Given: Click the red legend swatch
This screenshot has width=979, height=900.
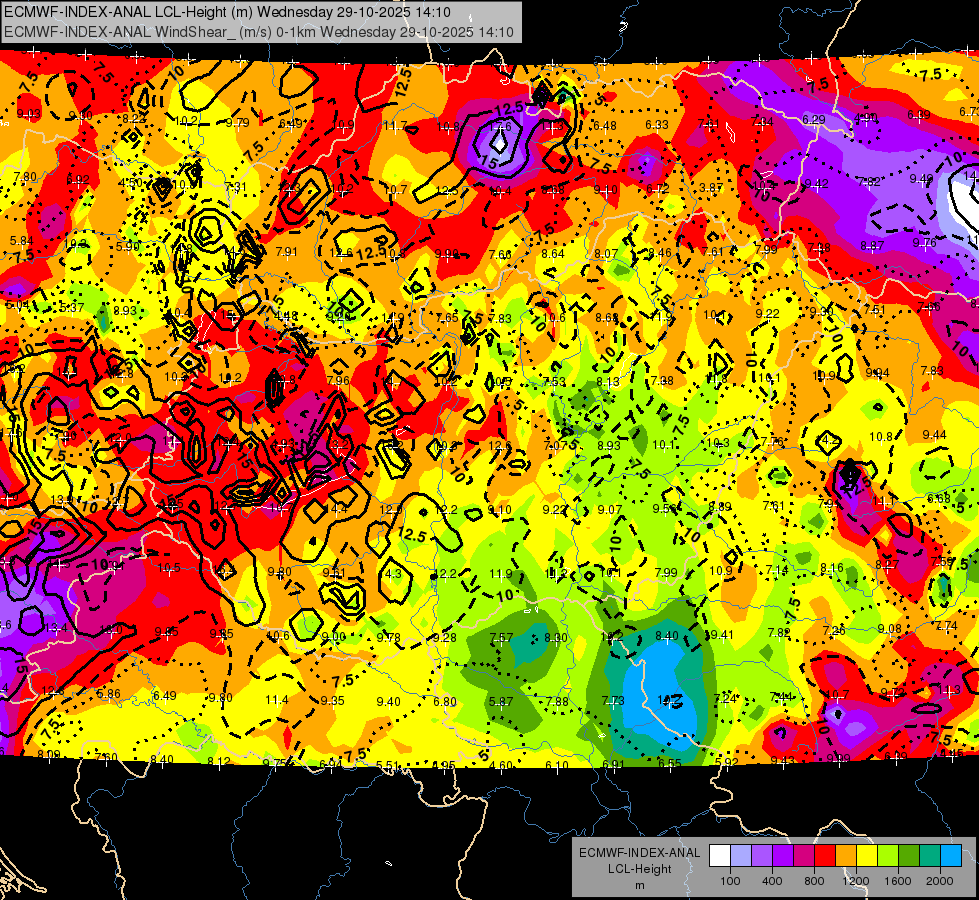Looking at the screenshot, I should pyautogui.click(x=825, y=855).
